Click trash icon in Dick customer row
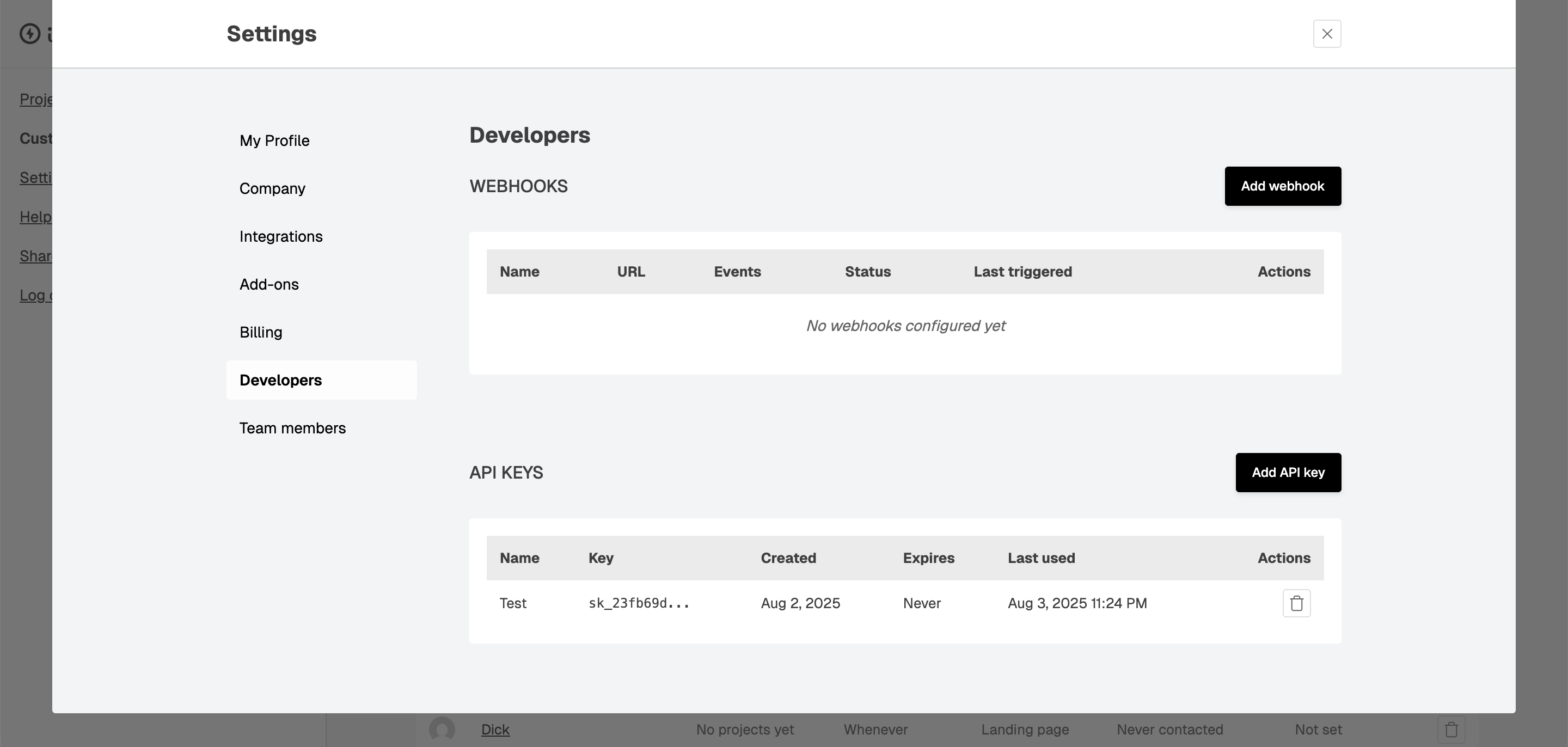1568x747 pixels. 1451,730
